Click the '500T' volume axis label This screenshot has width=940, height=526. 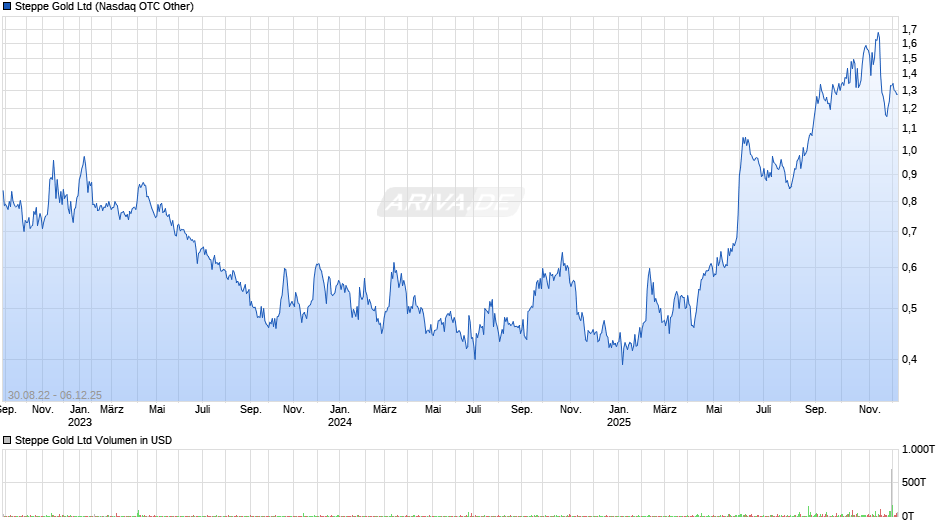point(914,482)
